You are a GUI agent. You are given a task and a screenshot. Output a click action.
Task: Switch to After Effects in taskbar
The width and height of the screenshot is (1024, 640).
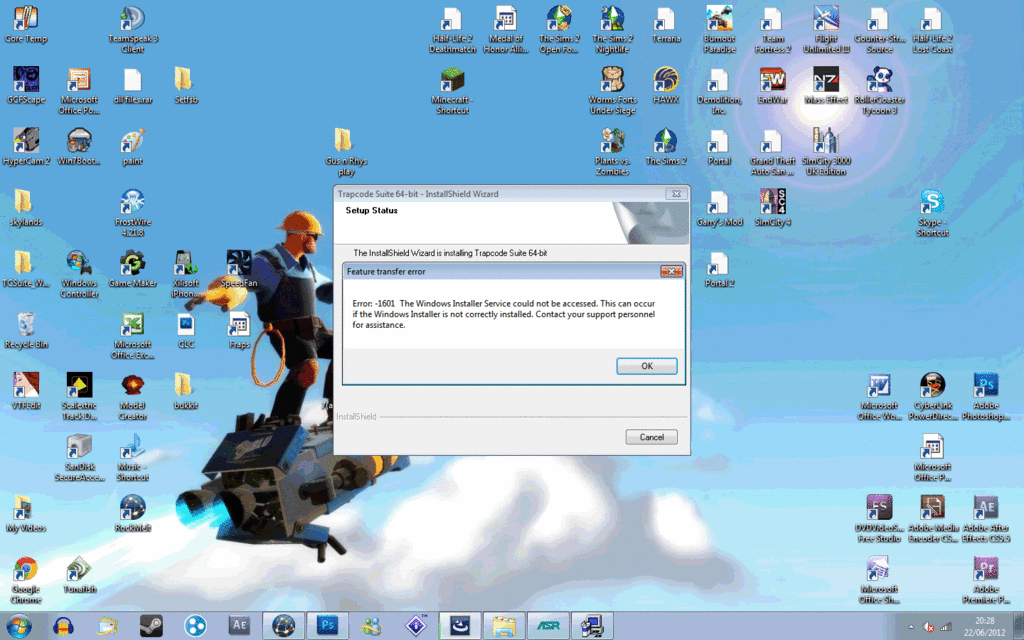tap(239, 626)
